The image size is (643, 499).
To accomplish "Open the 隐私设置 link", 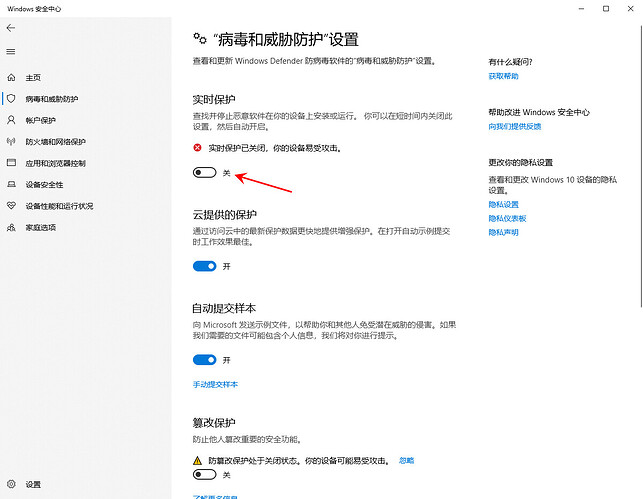I will point(504,204).
